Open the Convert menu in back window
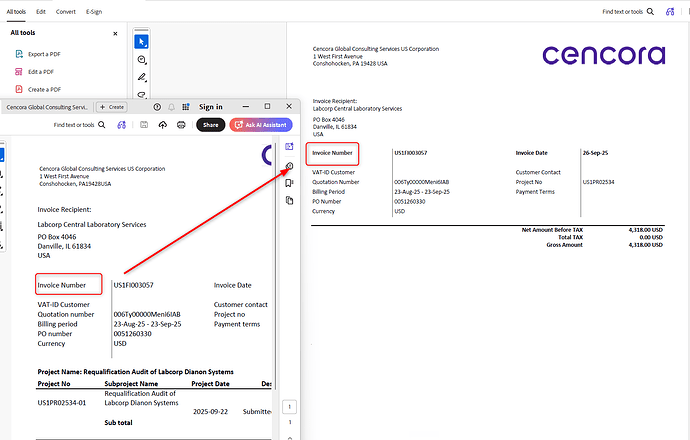 pos(66,12)
